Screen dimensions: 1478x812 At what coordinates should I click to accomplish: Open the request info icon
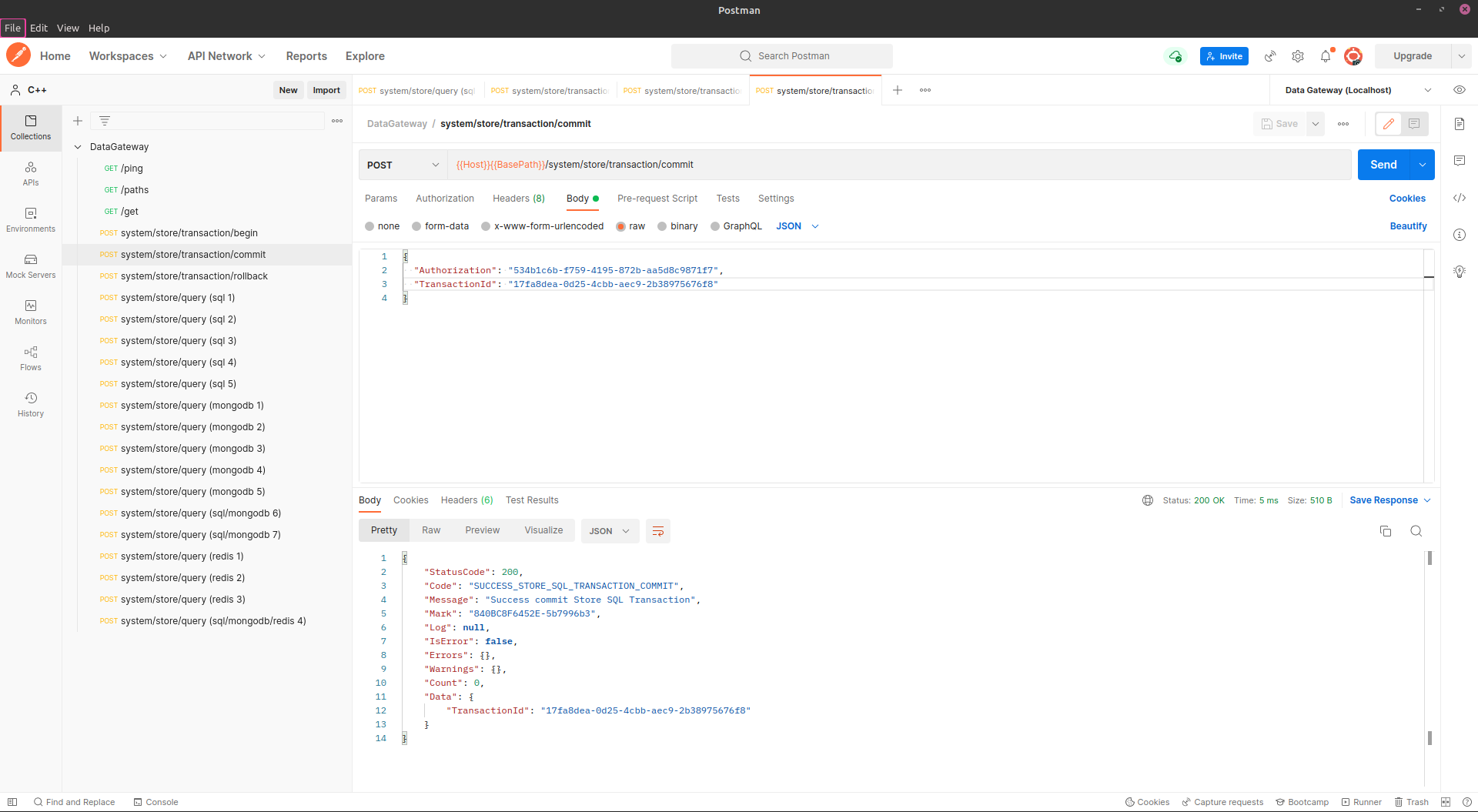(x=1460, y=235)
